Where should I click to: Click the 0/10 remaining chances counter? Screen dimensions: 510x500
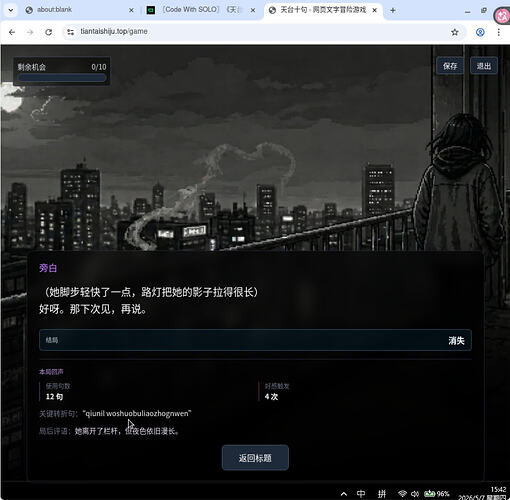click(99, 67)
